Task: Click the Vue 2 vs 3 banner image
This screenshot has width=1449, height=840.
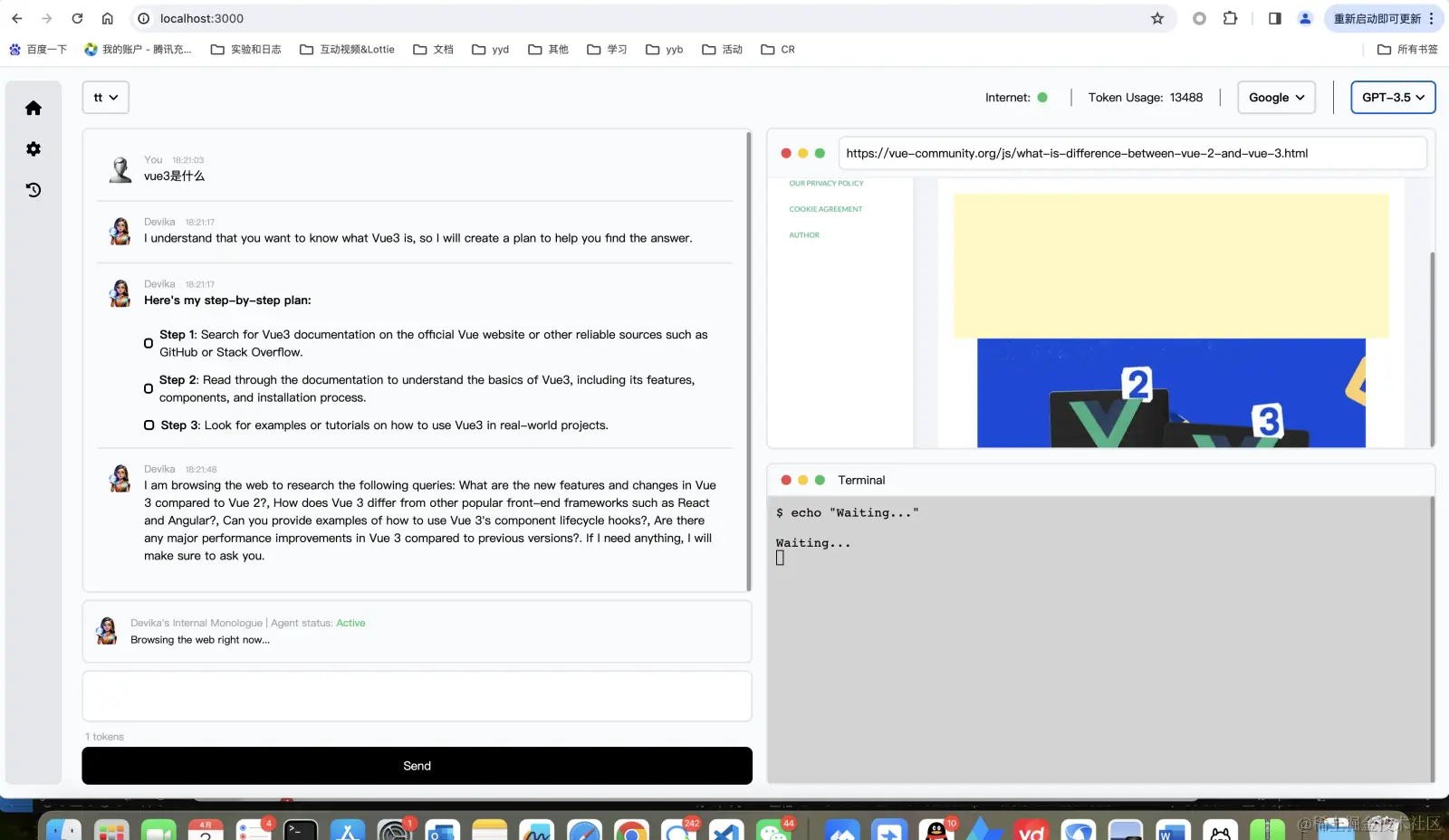Action: 1171,393
